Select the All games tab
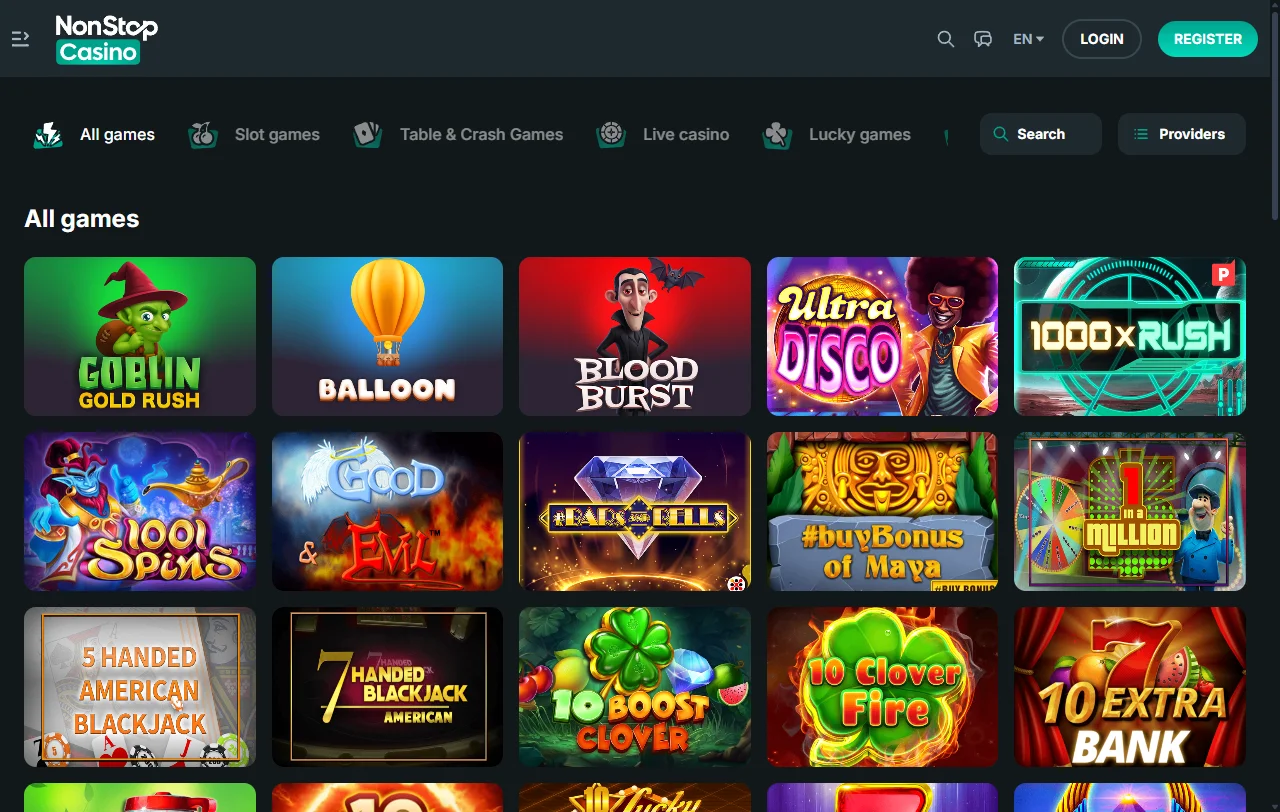The width and height of the screenshot is (1280, 812). 94,134
